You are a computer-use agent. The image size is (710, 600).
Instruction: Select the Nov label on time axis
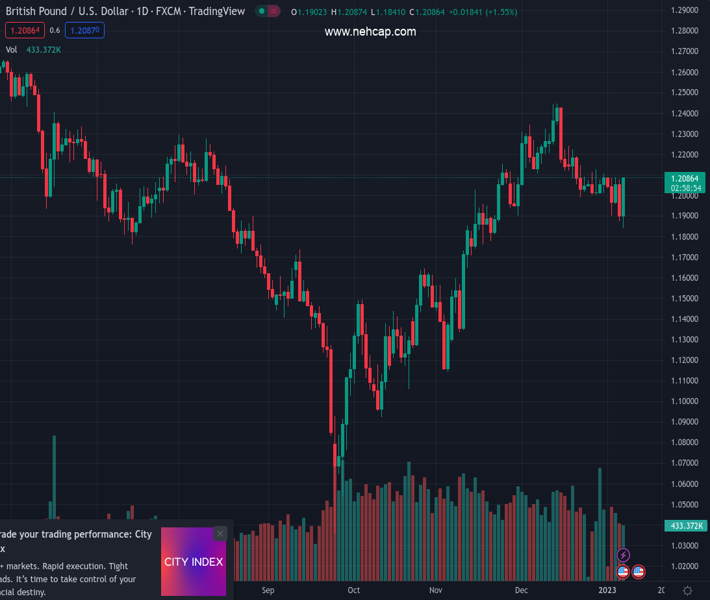click(436, 591)
